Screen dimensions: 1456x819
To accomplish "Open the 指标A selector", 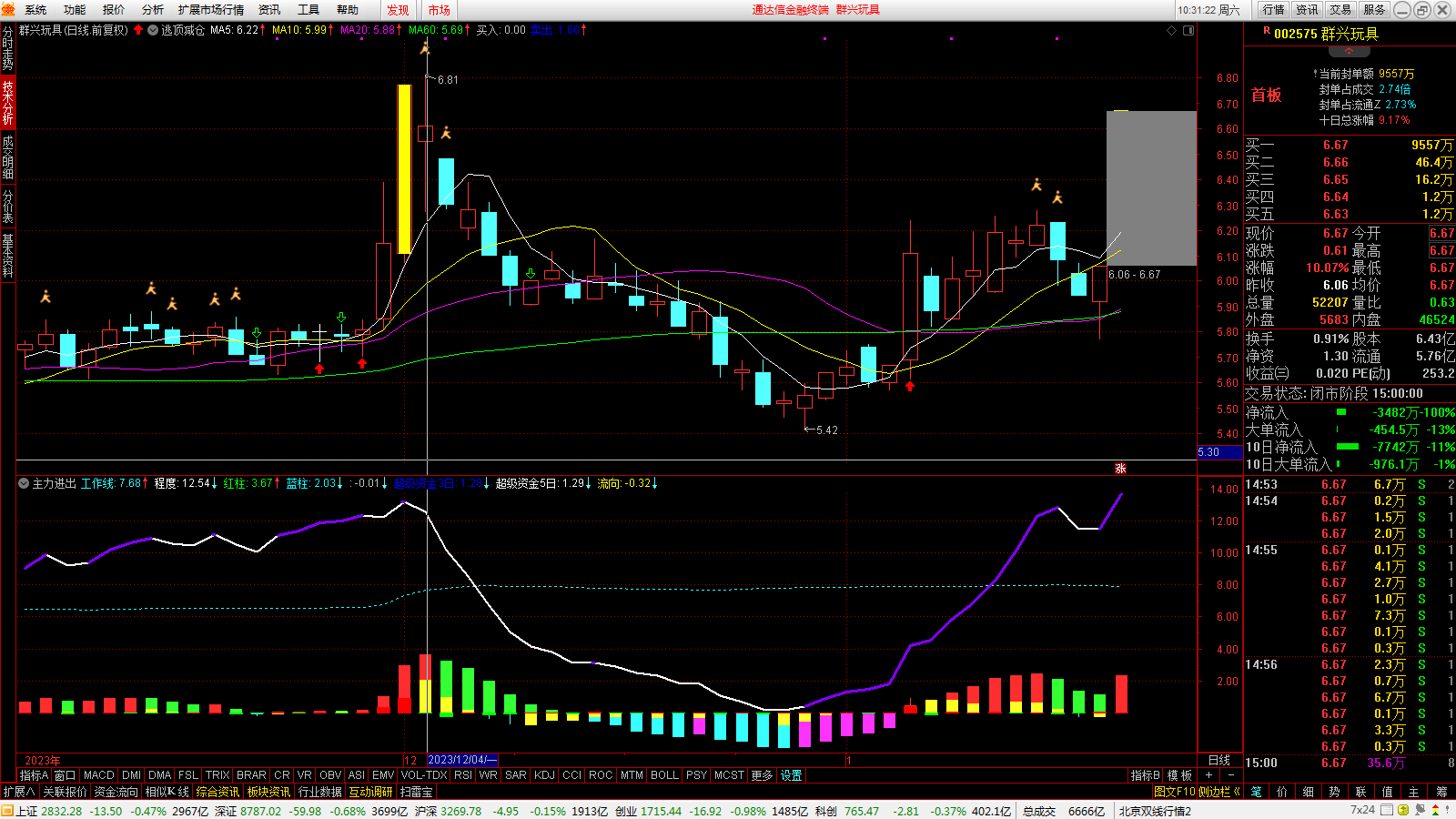I will (x=34, y=775).
